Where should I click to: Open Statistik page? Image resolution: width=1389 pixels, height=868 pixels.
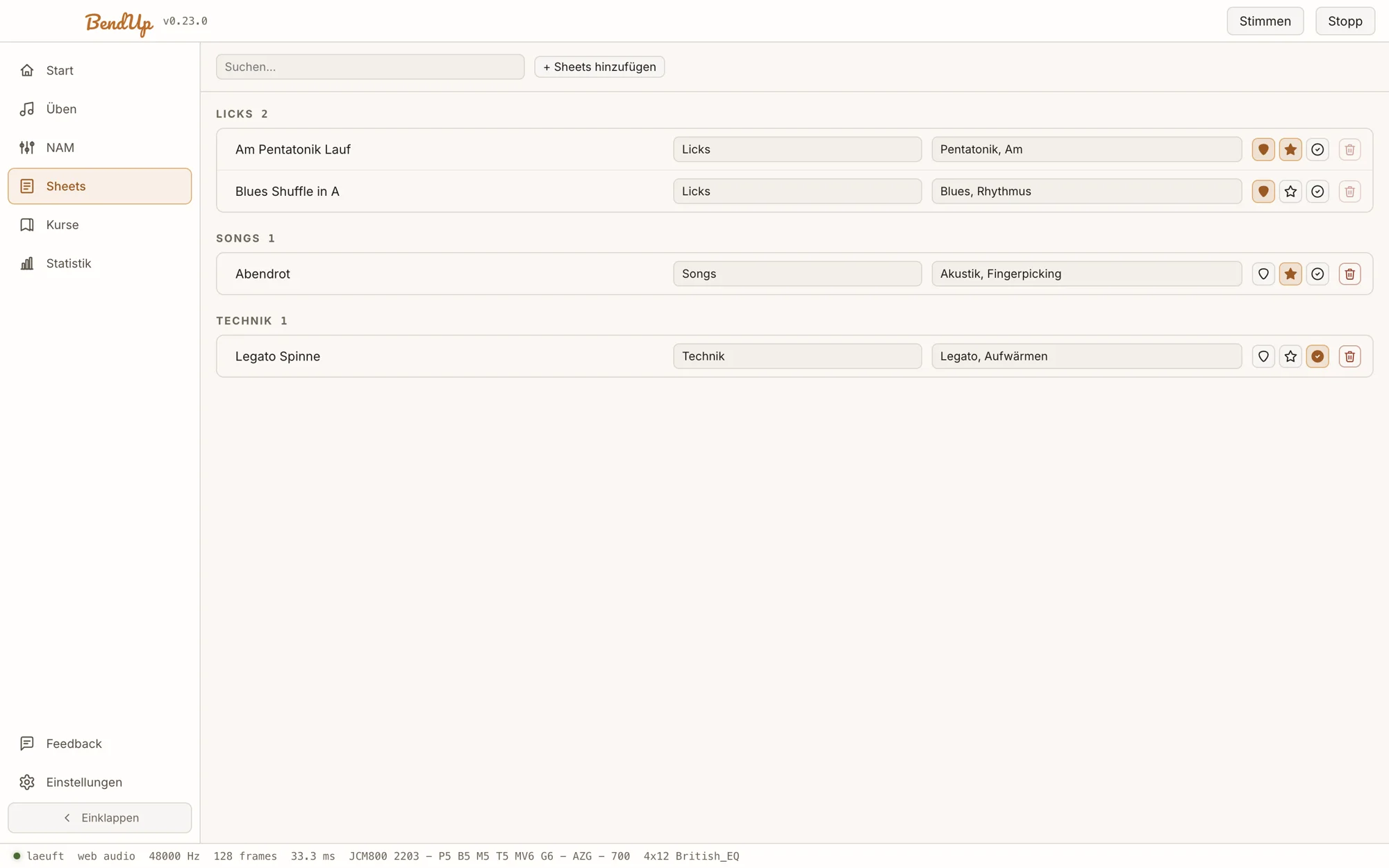click(99, 263)
